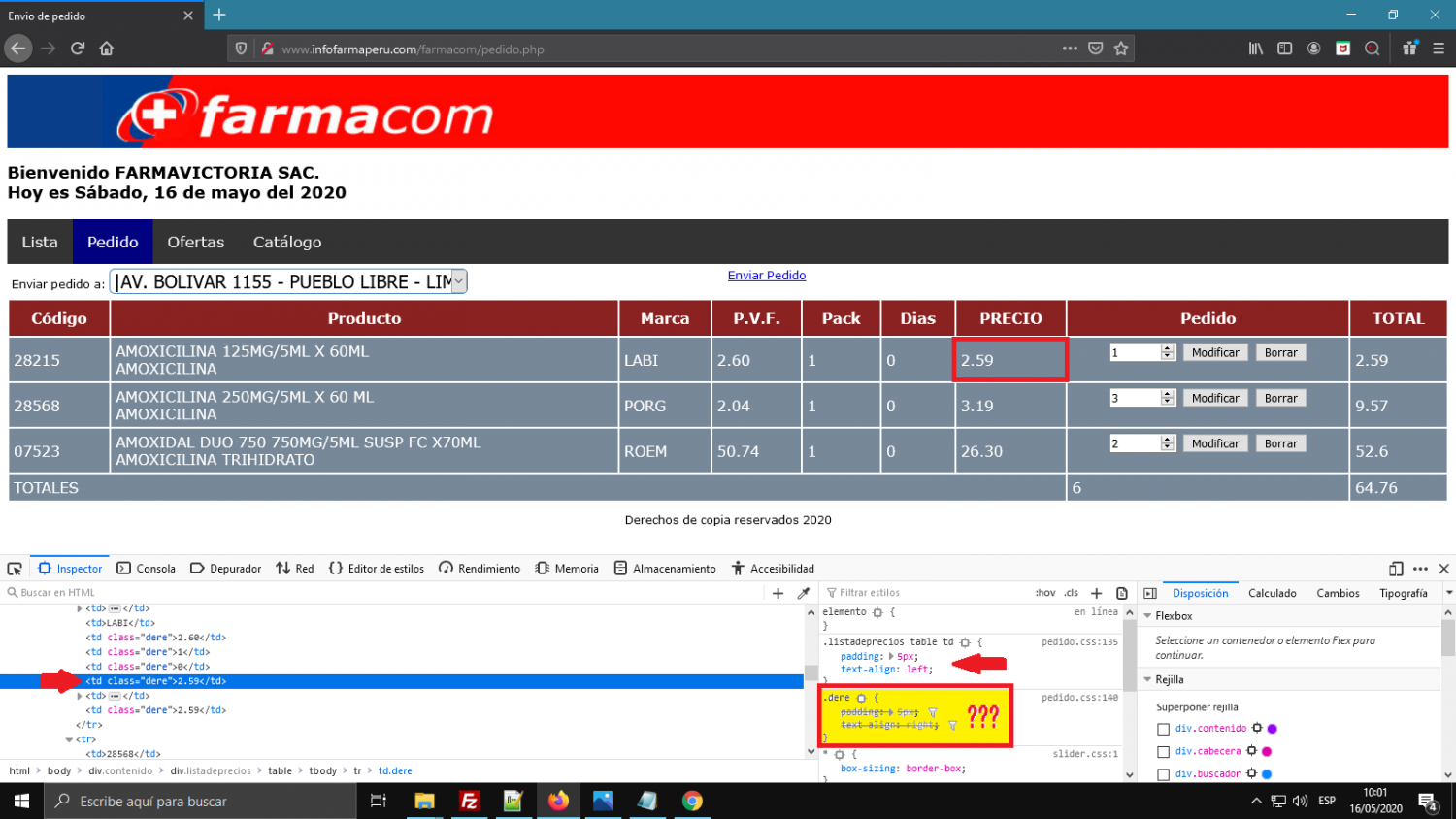Change the blue grid color for div.buscador
1456x819 pixels.
pyautogui.click(x=1266, y=774)
